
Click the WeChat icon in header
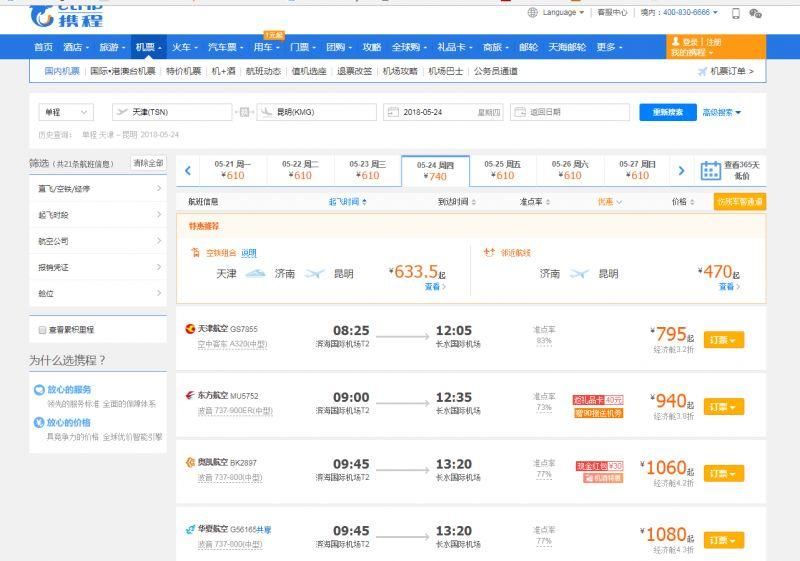pyautogui.click(x=756, y=13)
